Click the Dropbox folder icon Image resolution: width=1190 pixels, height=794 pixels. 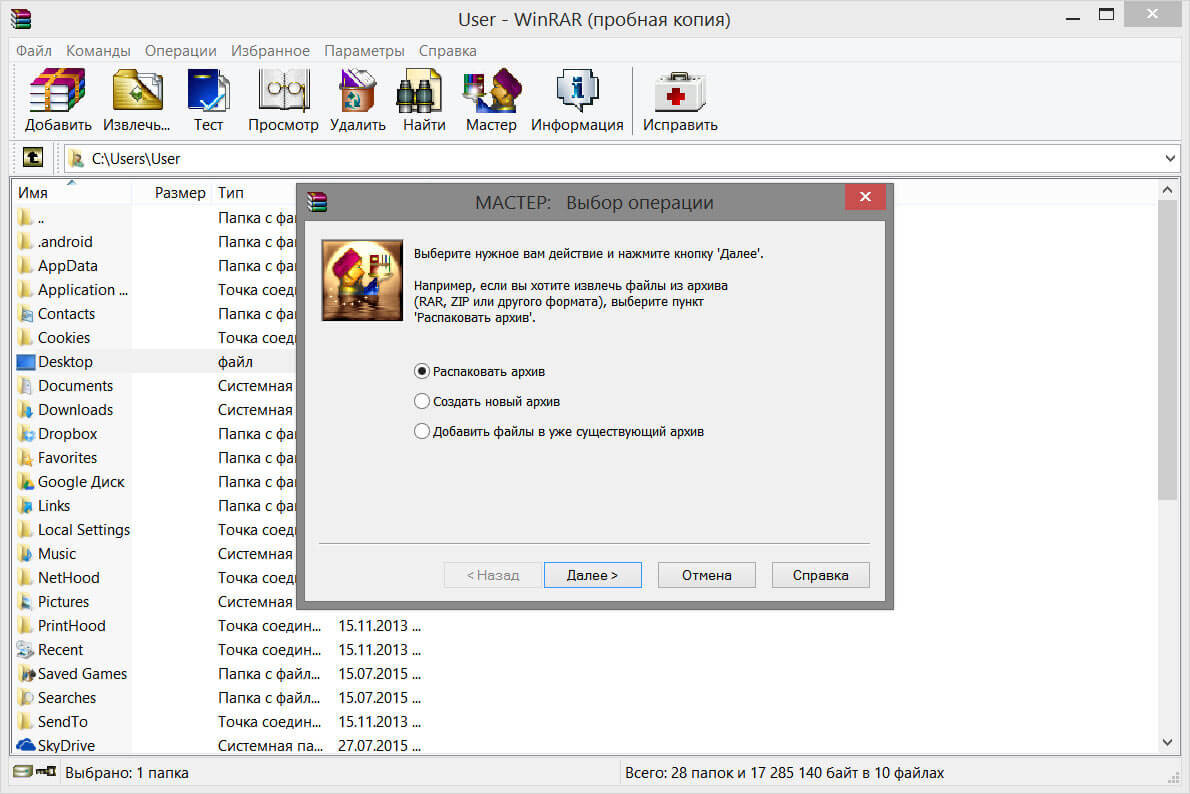[x=26, y=434]
